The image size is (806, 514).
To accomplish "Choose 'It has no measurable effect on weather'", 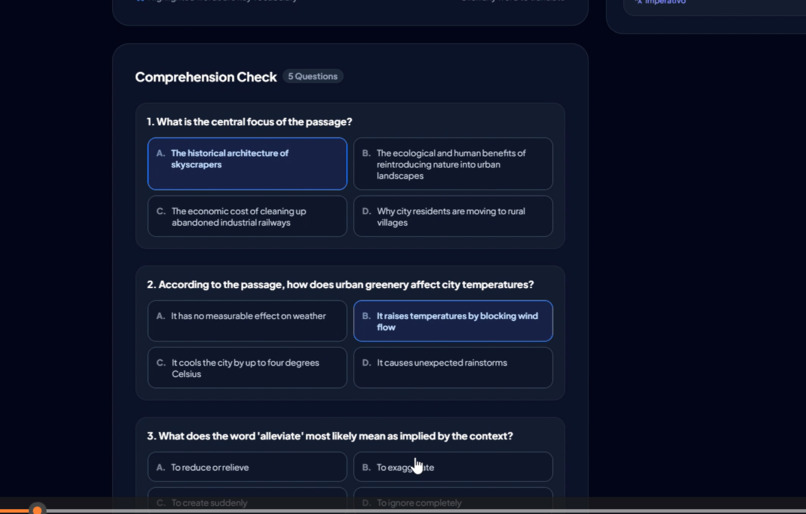I will pyautogui.click(x=247, y=321).
